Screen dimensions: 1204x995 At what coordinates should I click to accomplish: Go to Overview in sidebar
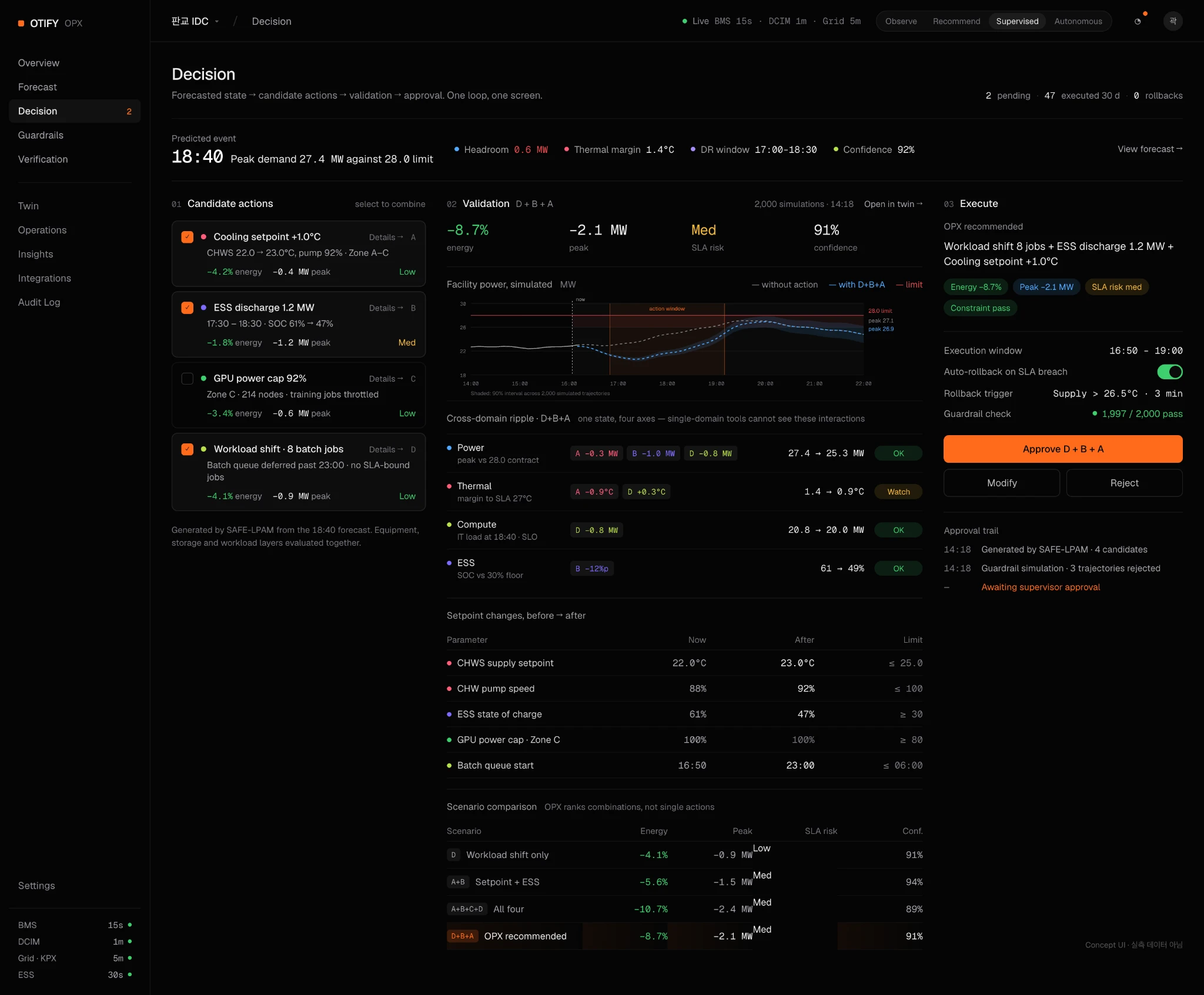pyautogui.click(x=75, y=63)
